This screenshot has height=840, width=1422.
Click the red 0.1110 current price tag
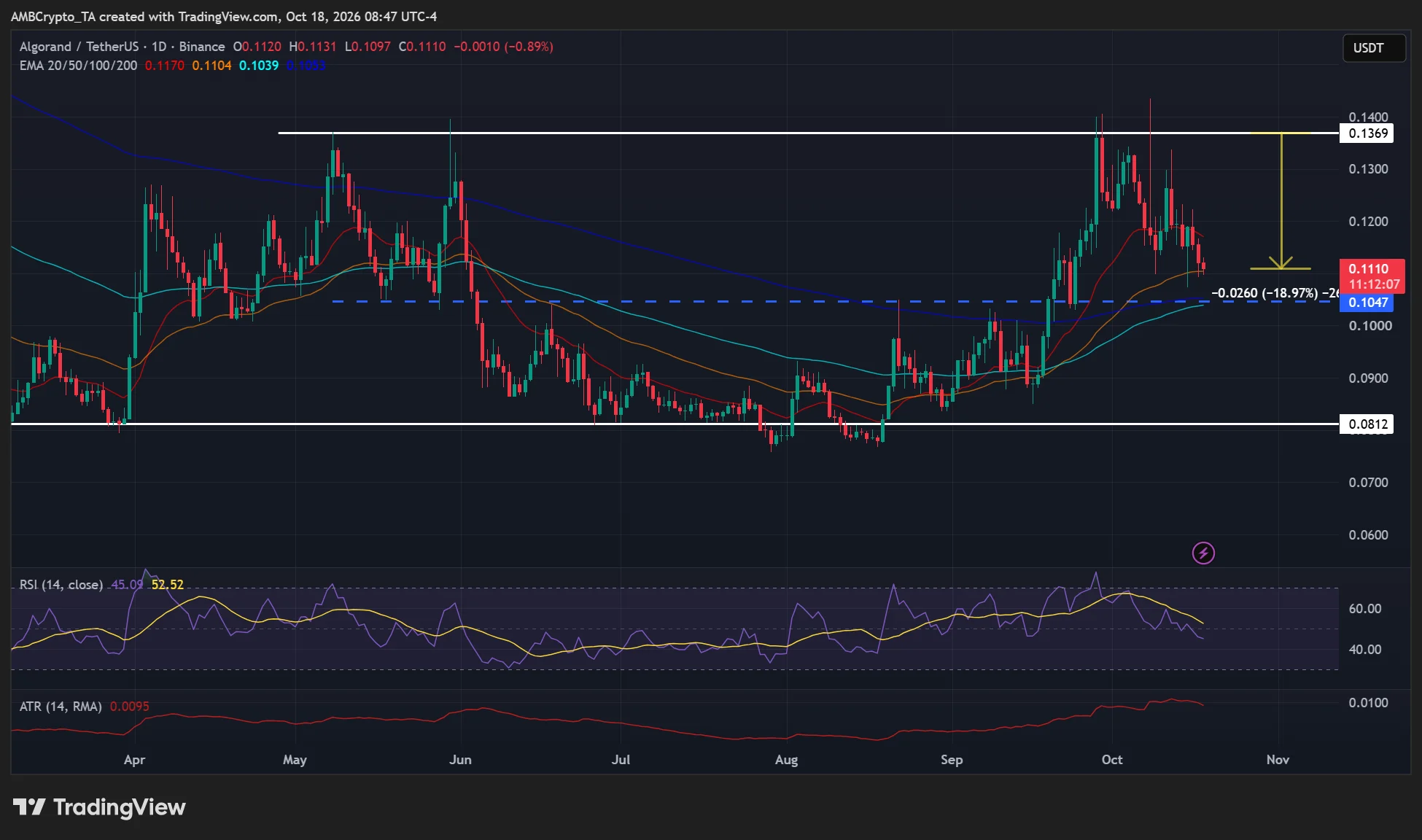(1372, 276)
